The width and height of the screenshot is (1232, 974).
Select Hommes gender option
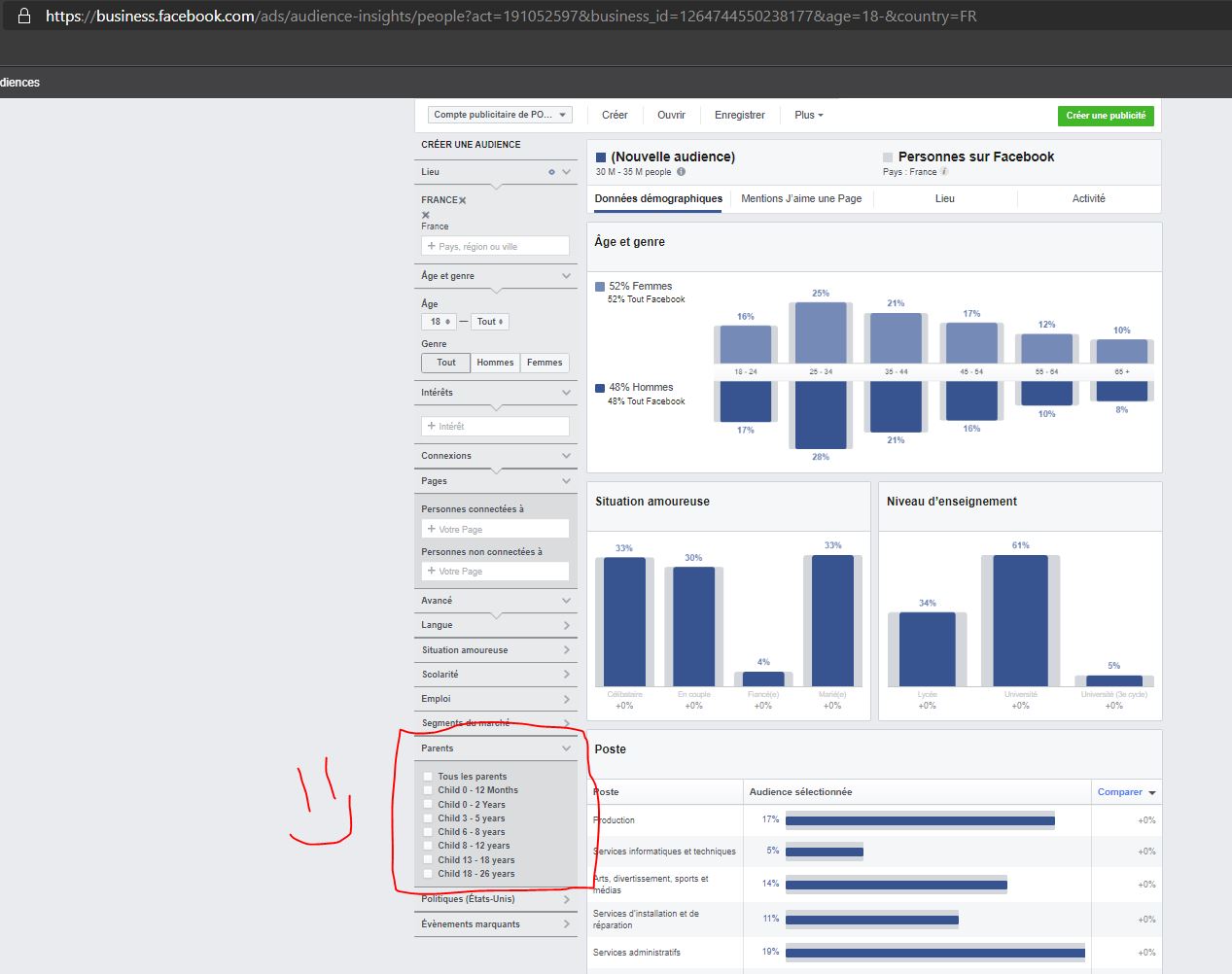click(495, 363)
